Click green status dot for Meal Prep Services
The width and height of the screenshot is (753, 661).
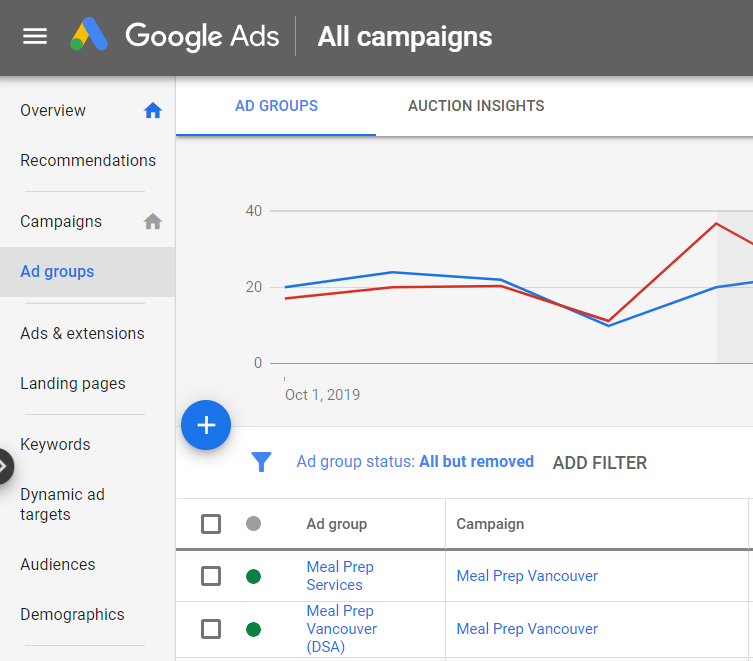[253, 576]
